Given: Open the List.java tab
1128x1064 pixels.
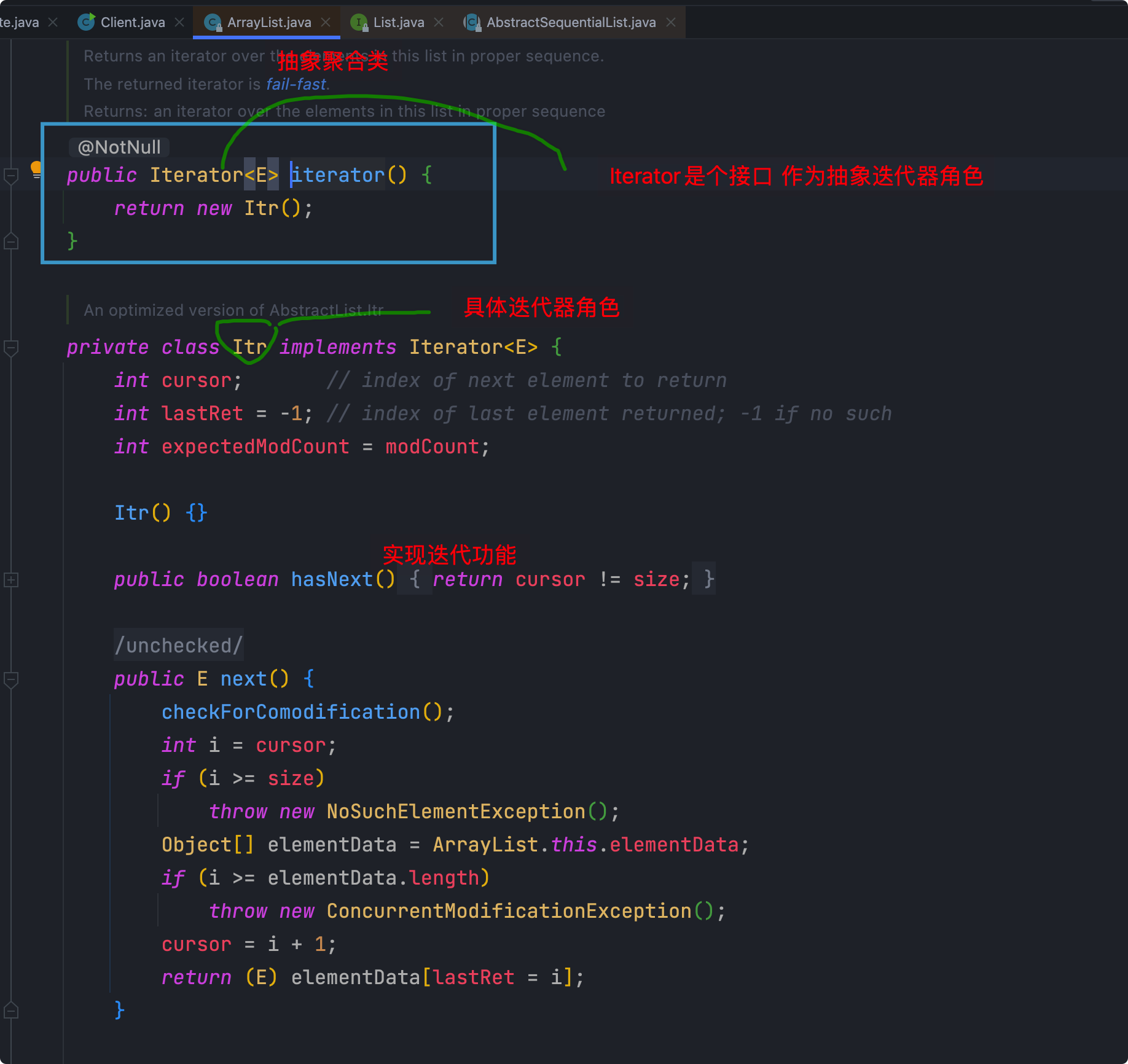Looking at the screenshot, I should (399, 23).
